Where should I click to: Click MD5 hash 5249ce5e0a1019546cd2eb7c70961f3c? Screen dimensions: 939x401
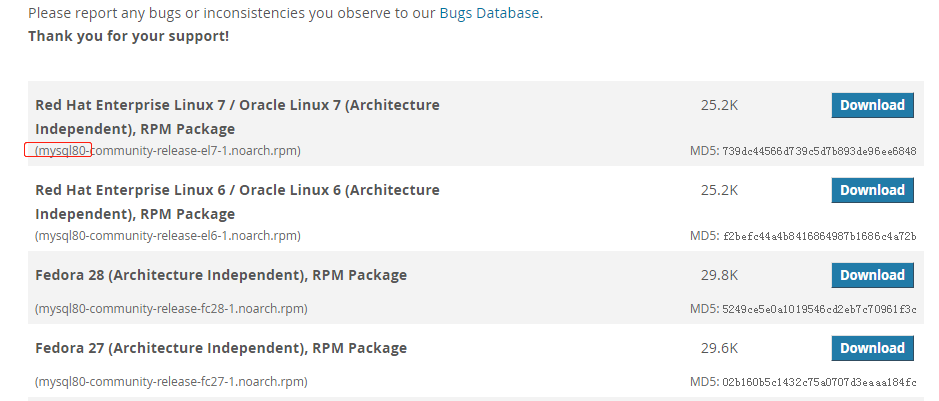point(819,309)
